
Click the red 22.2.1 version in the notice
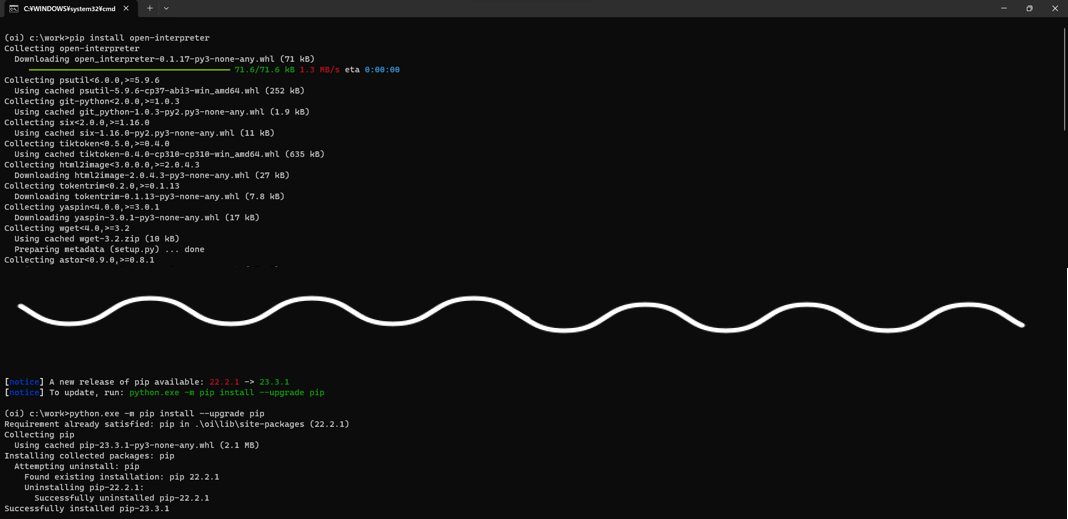(224, 382)
